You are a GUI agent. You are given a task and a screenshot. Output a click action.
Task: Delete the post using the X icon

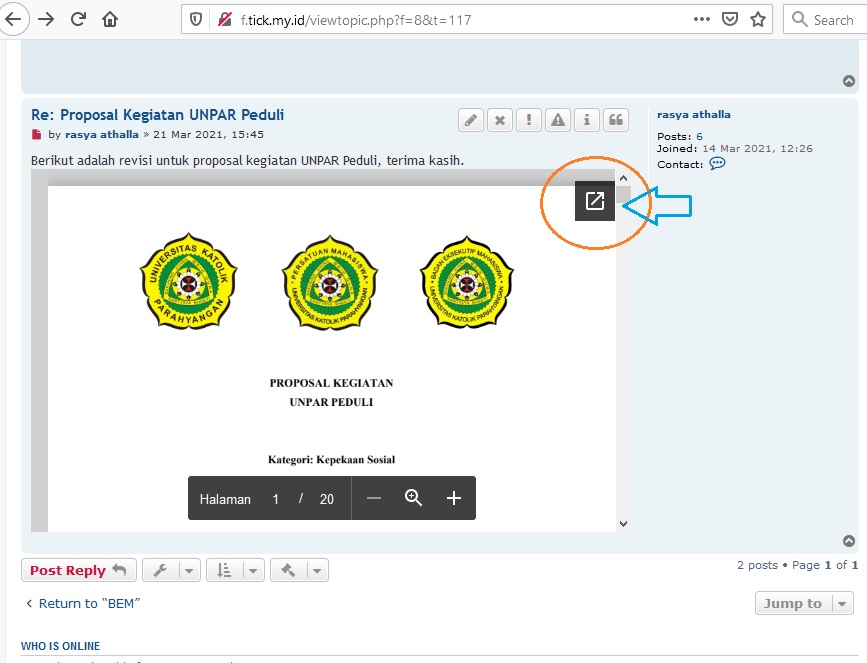(500, 120)
